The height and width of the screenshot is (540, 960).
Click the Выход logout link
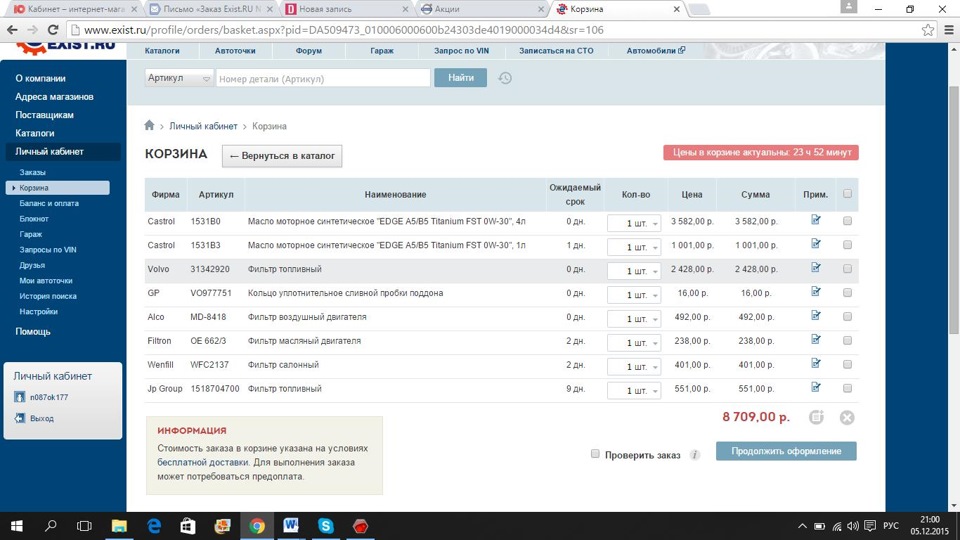click(x=42, y=418)
